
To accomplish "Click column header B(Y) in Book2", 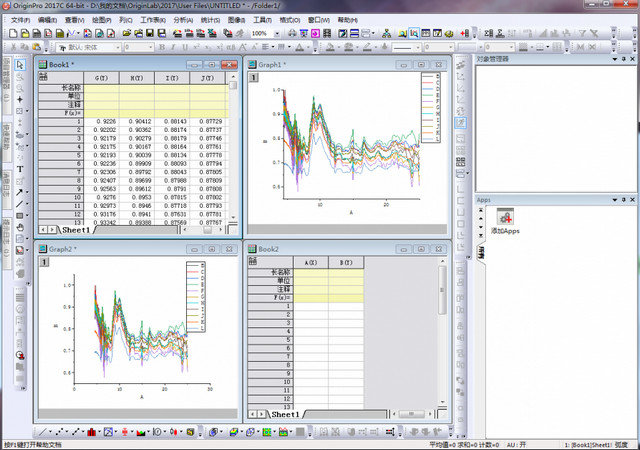I will (x=346, y=262).
